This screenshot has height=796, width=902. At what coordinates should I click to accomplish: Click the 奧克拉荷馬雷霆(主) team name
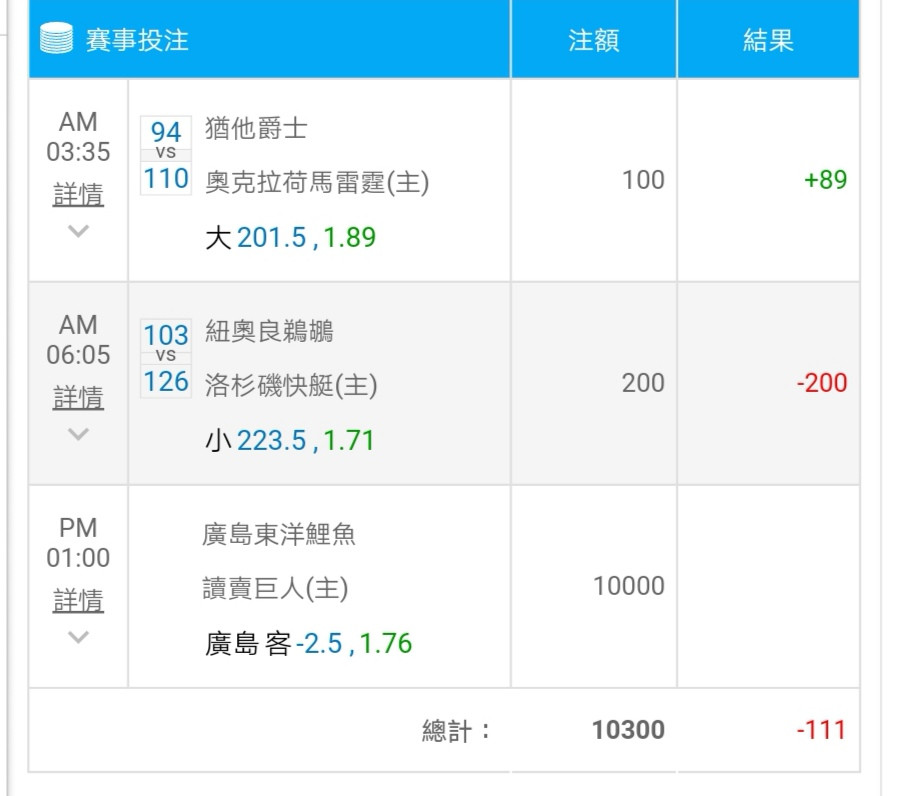[x=317, y=183]
